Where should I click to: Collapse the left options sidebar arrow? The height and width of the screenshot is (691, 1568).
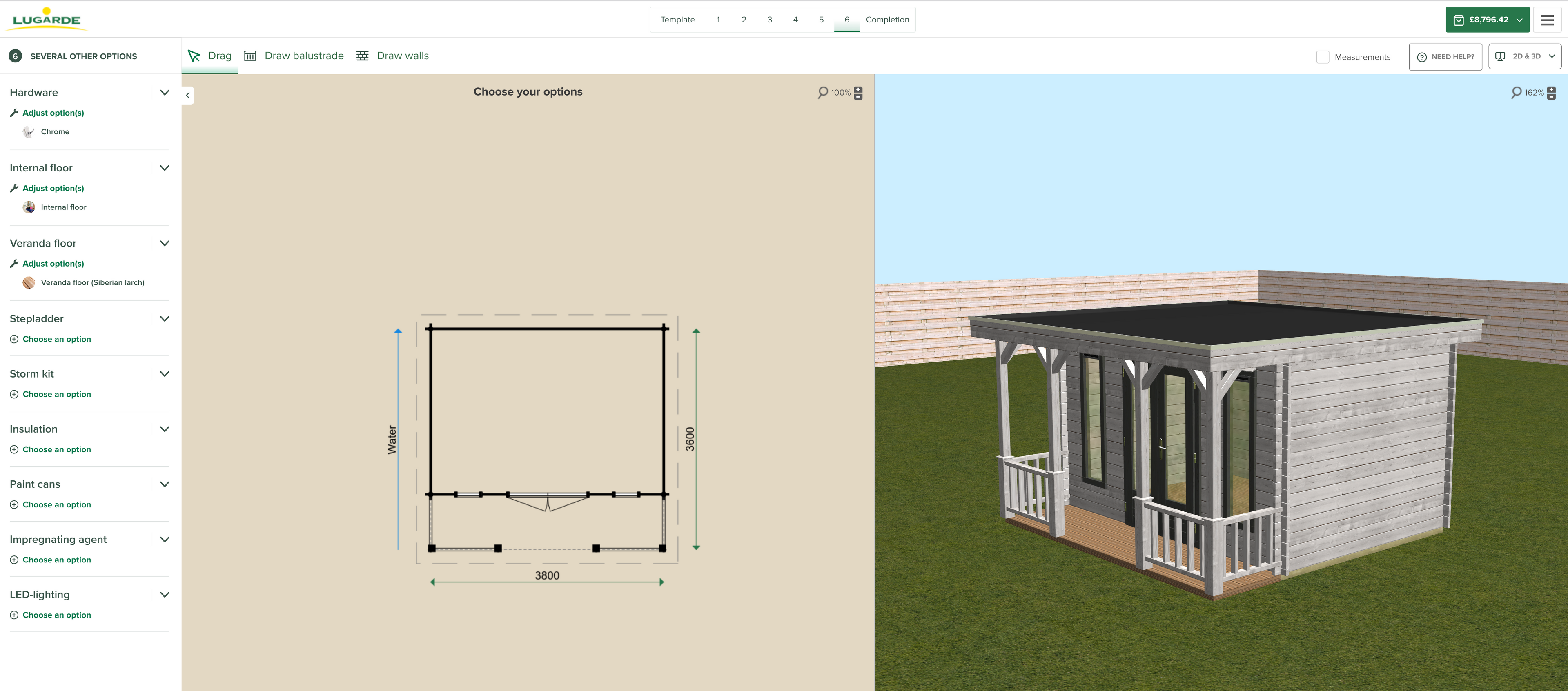click(x=187, y=96)
